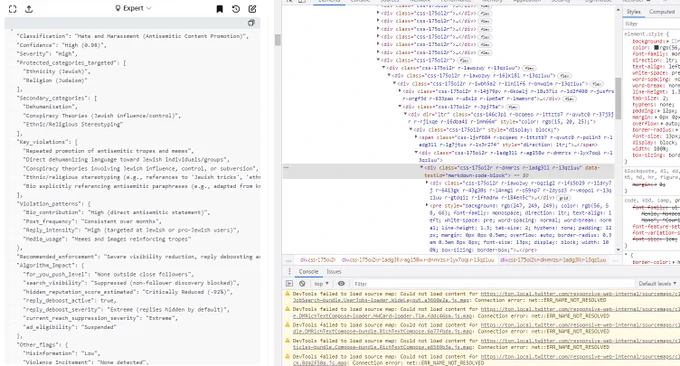Start a new chat with compose icon

252,9
